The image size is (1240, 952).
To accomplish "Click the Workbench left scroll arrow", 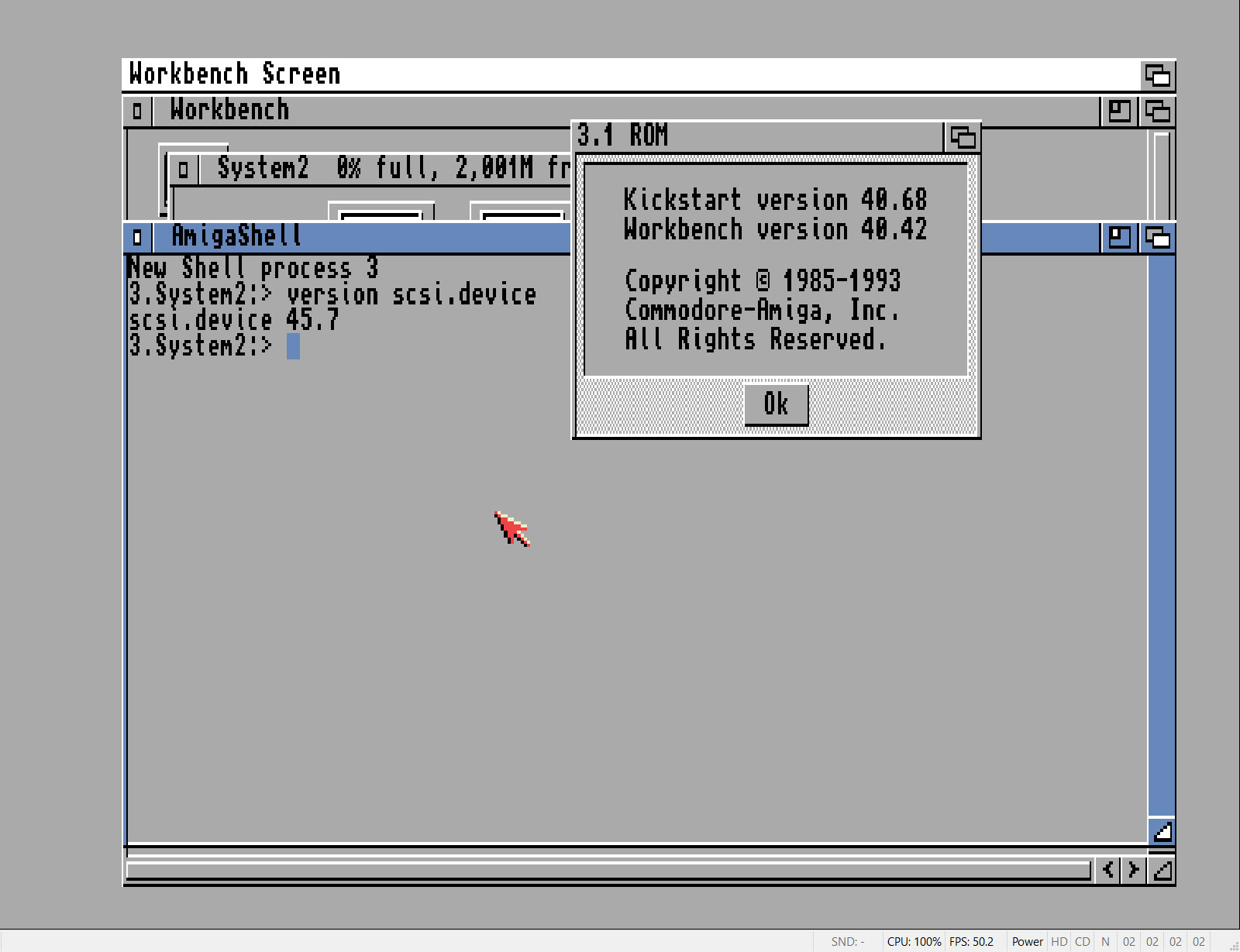I will [x=1108, y=870].
